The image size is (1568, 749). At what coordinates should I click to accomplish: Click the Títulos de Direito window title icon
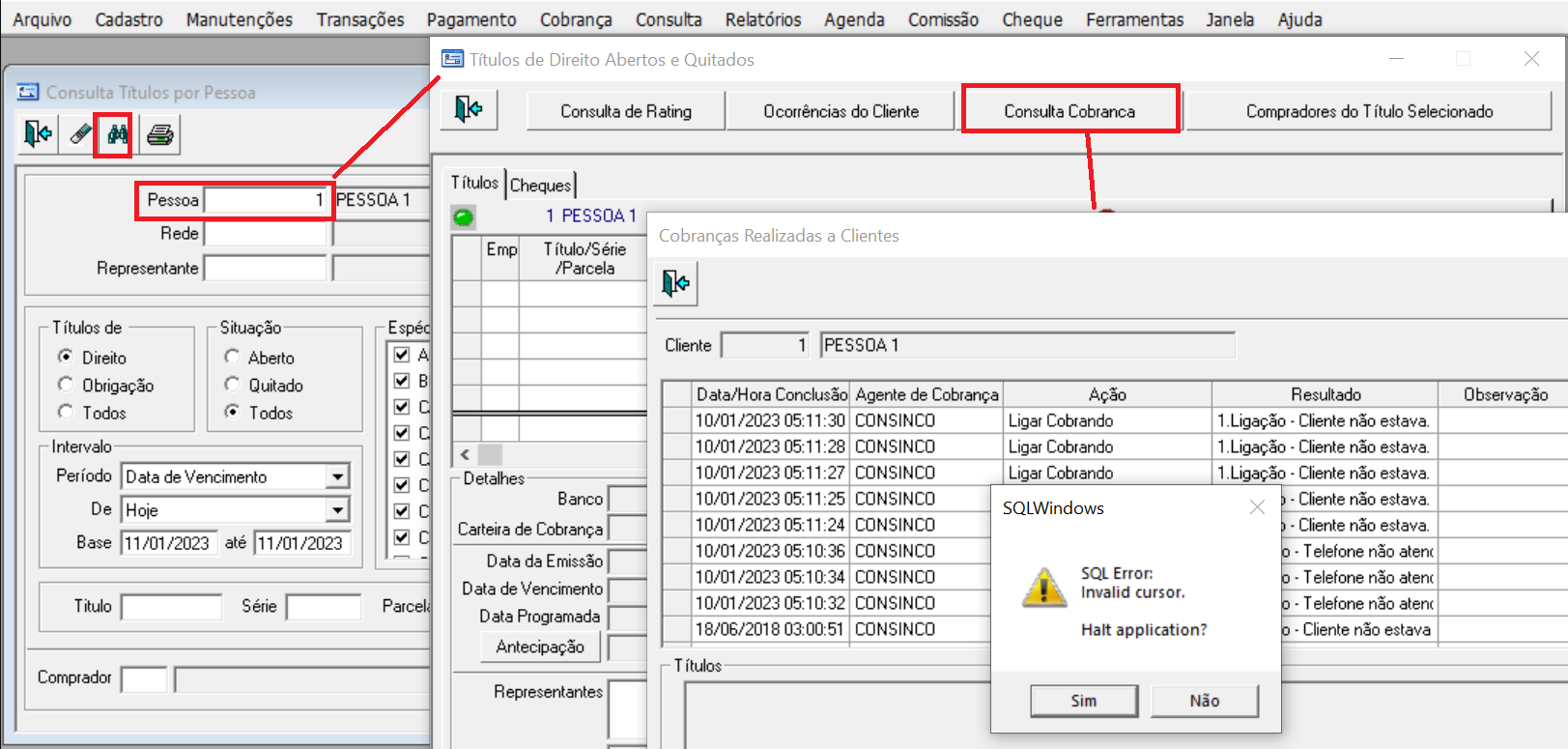[452, 59]
